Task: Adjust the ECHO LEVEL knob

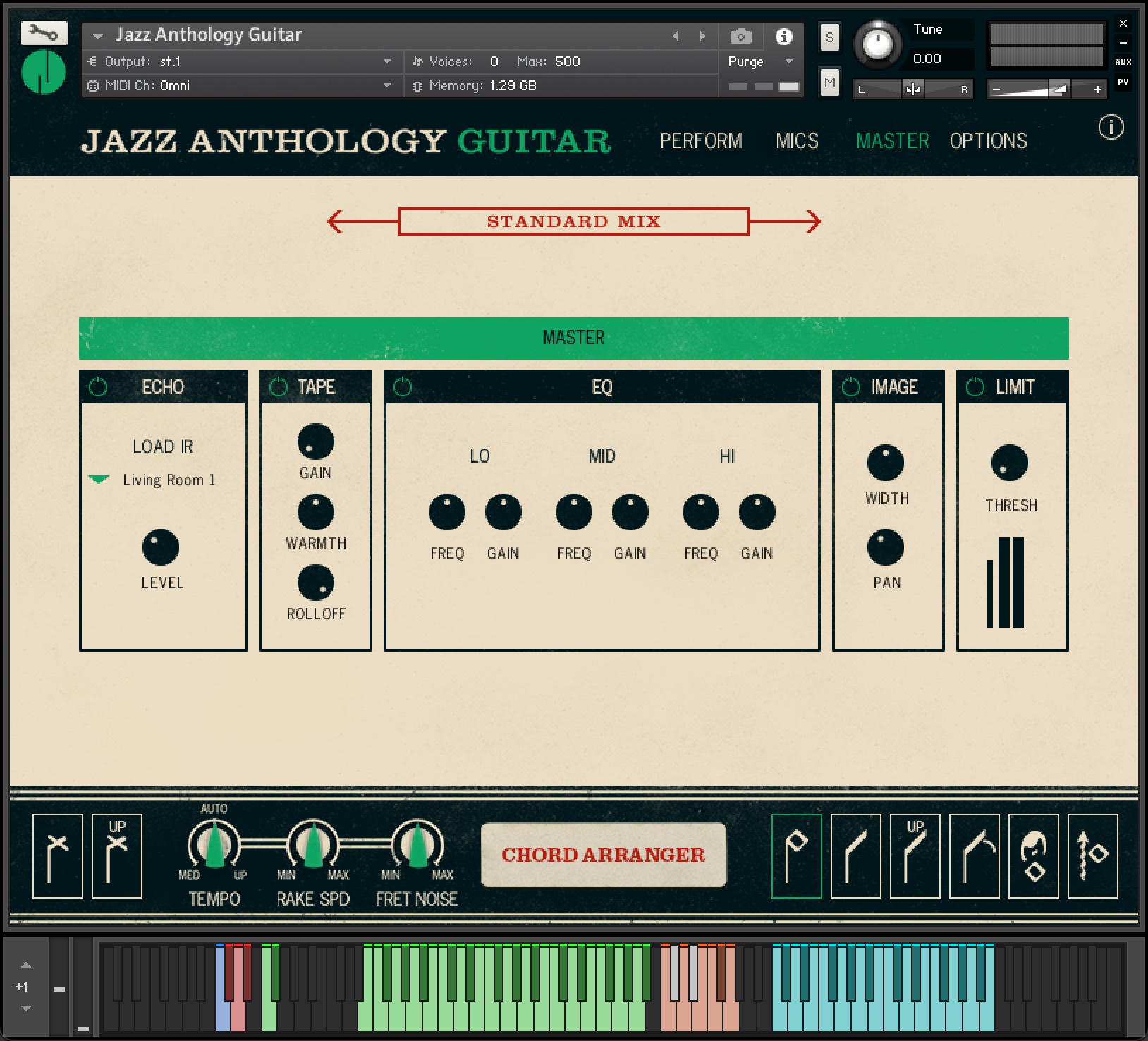Action: 161,547
